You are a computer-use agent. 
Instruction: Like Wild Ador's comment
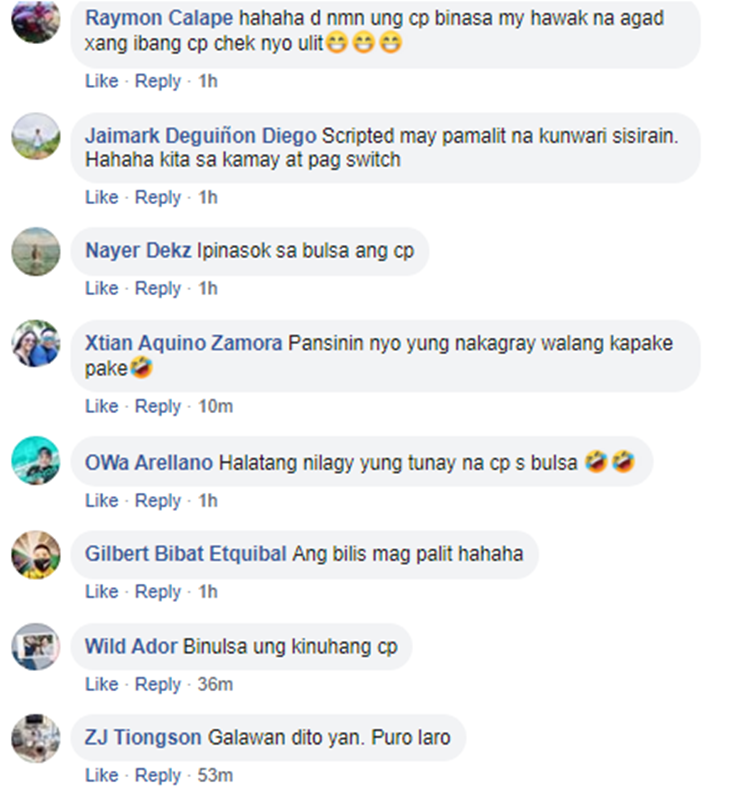(102, 684)
